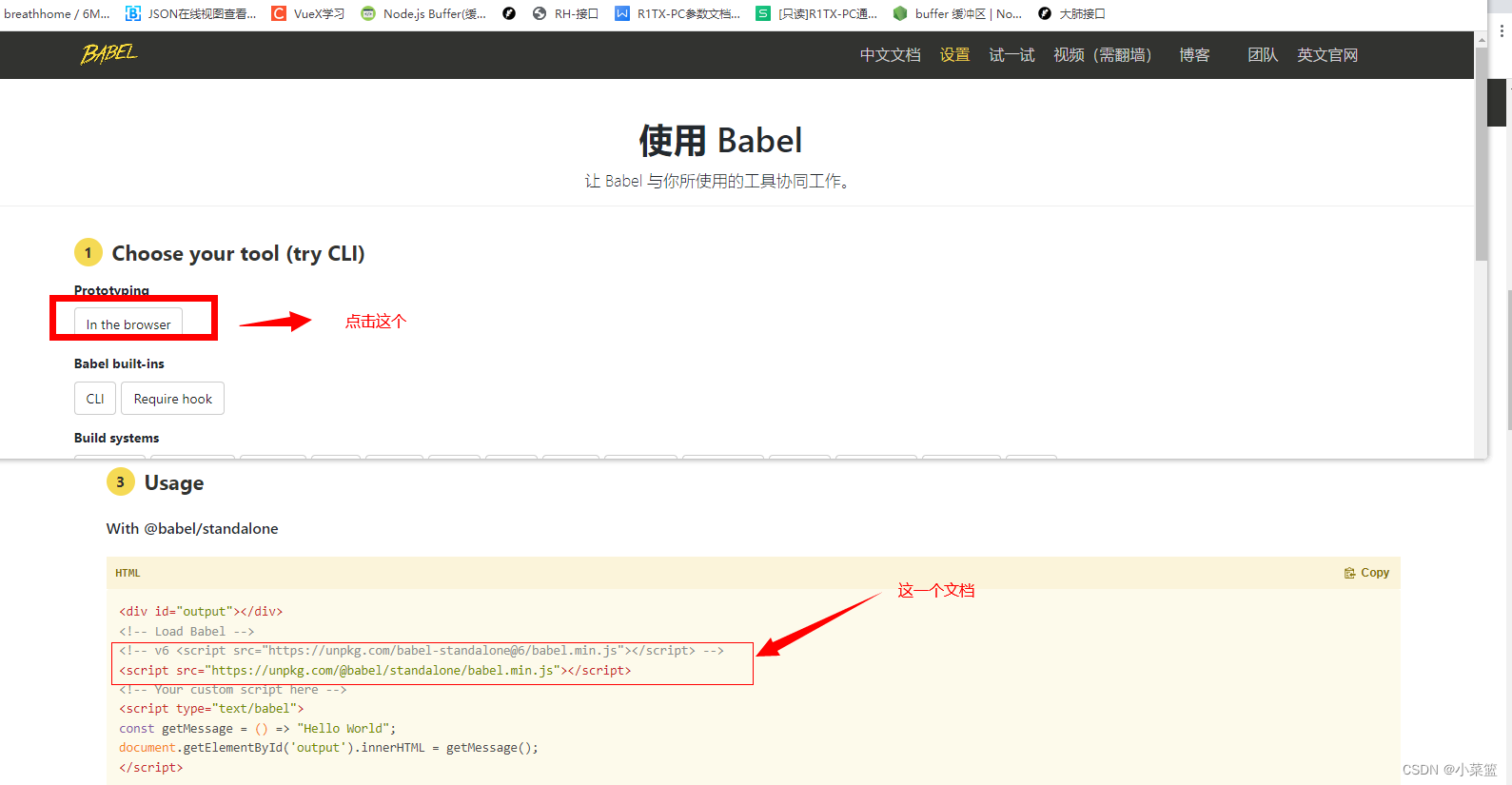Open the VueX学习 bookmark
Image resolution: width=1512 pixels, height=785 pixels.
(308, 13)
